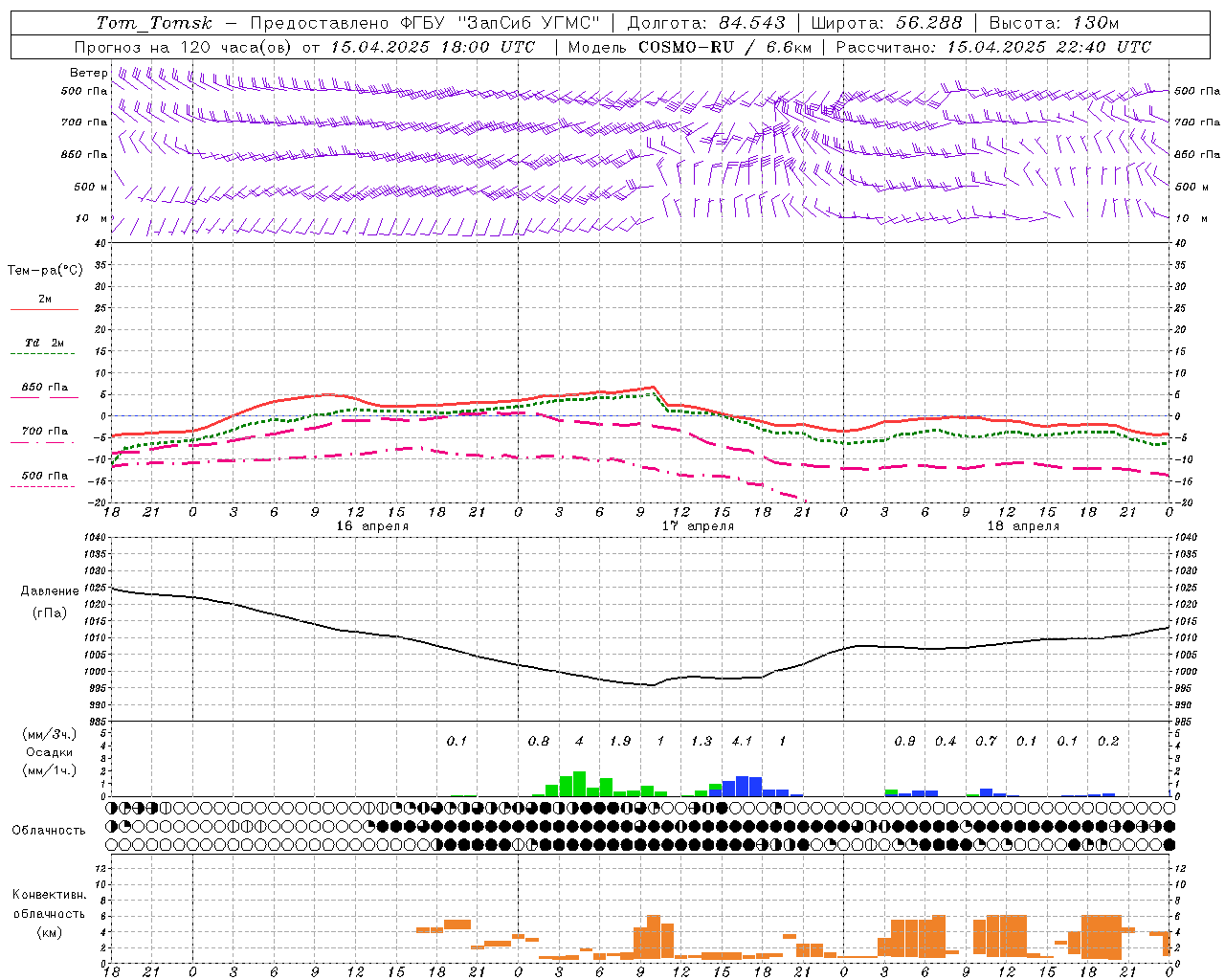
Task: Click the precipitation value '0.8'
Action: pyautogui.click(x=539, y=742)
